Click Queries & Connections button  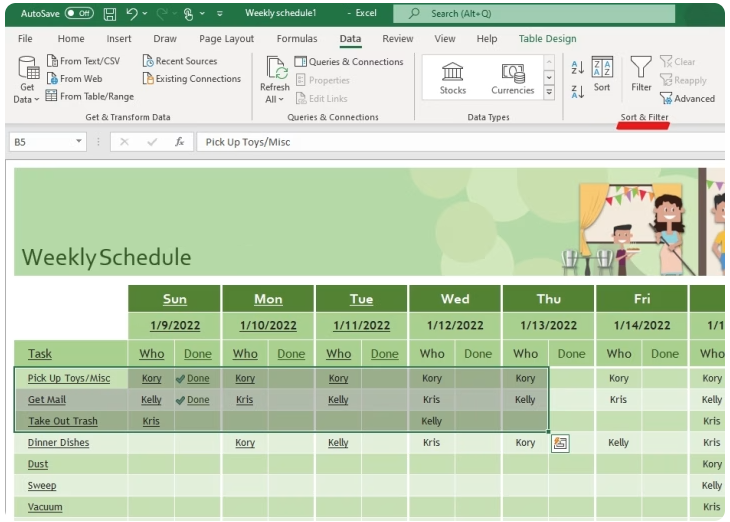(x=349, y=62)
